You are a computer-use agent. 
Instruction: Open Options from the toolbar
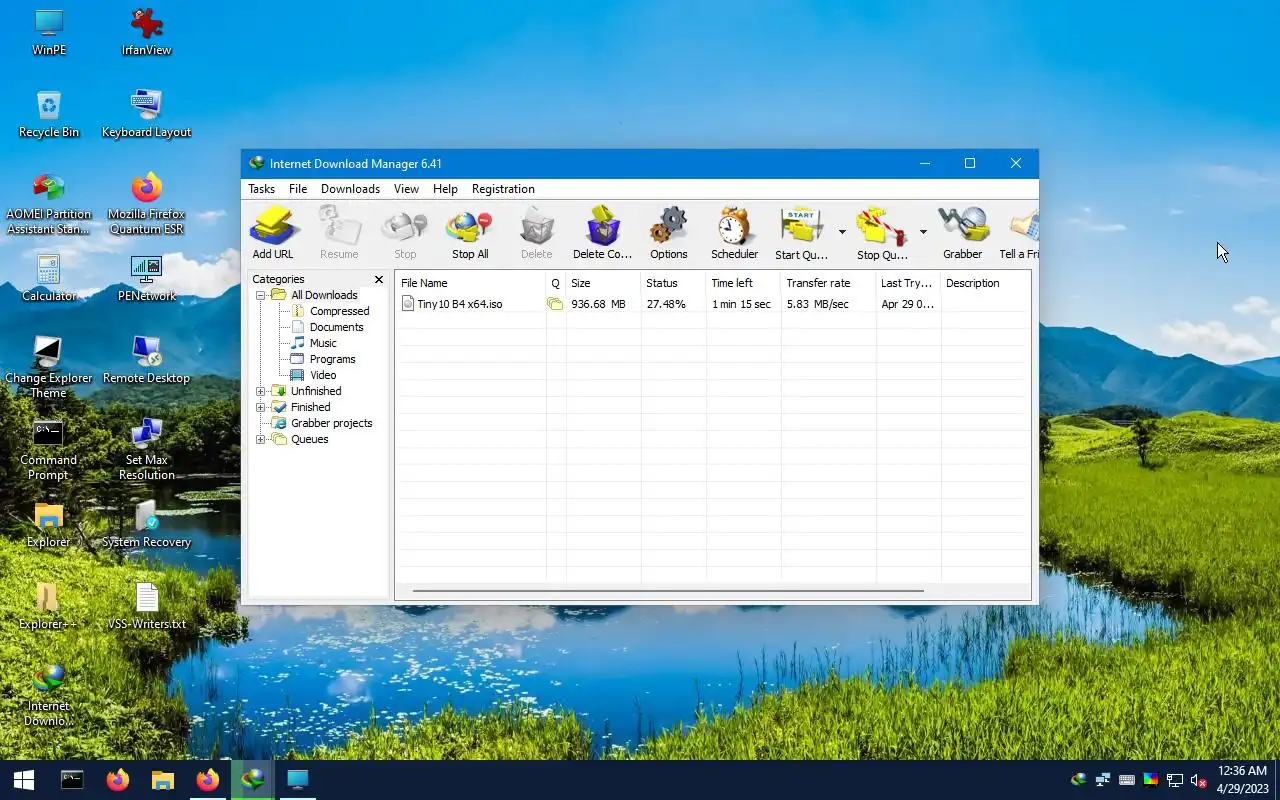[x=668, y=233]
